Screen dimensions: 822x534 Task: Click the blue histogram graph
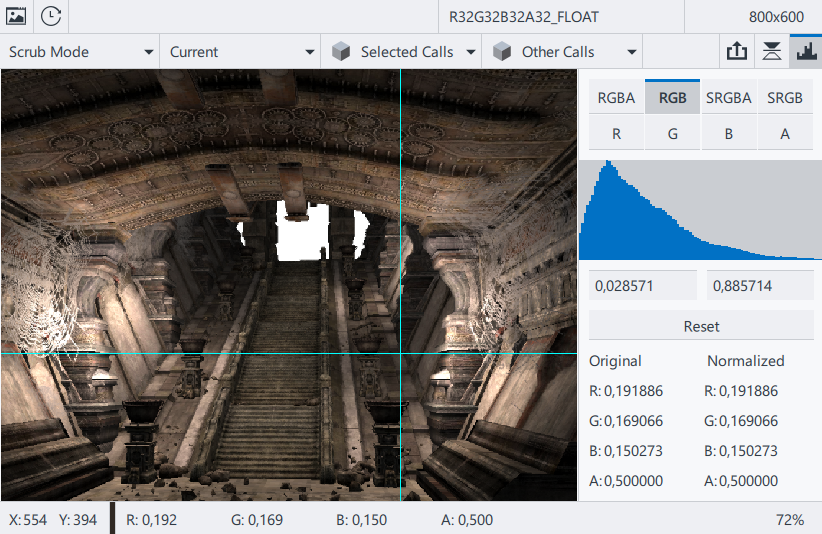pos(700,210)
